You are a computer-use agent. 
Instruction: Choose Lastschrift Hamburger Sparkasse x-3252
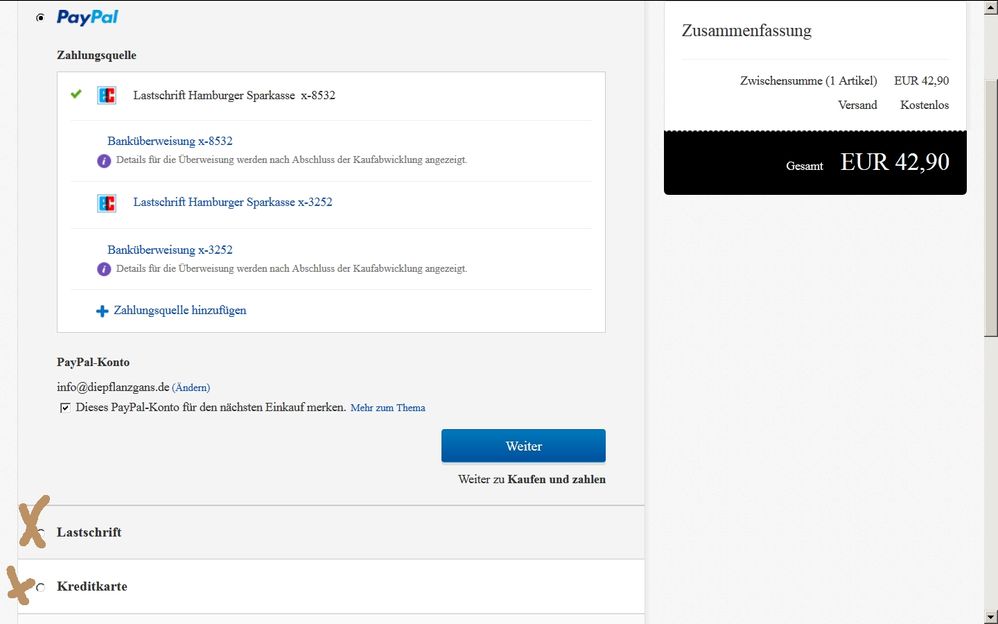pyautogui.click(x=232, y=202)
